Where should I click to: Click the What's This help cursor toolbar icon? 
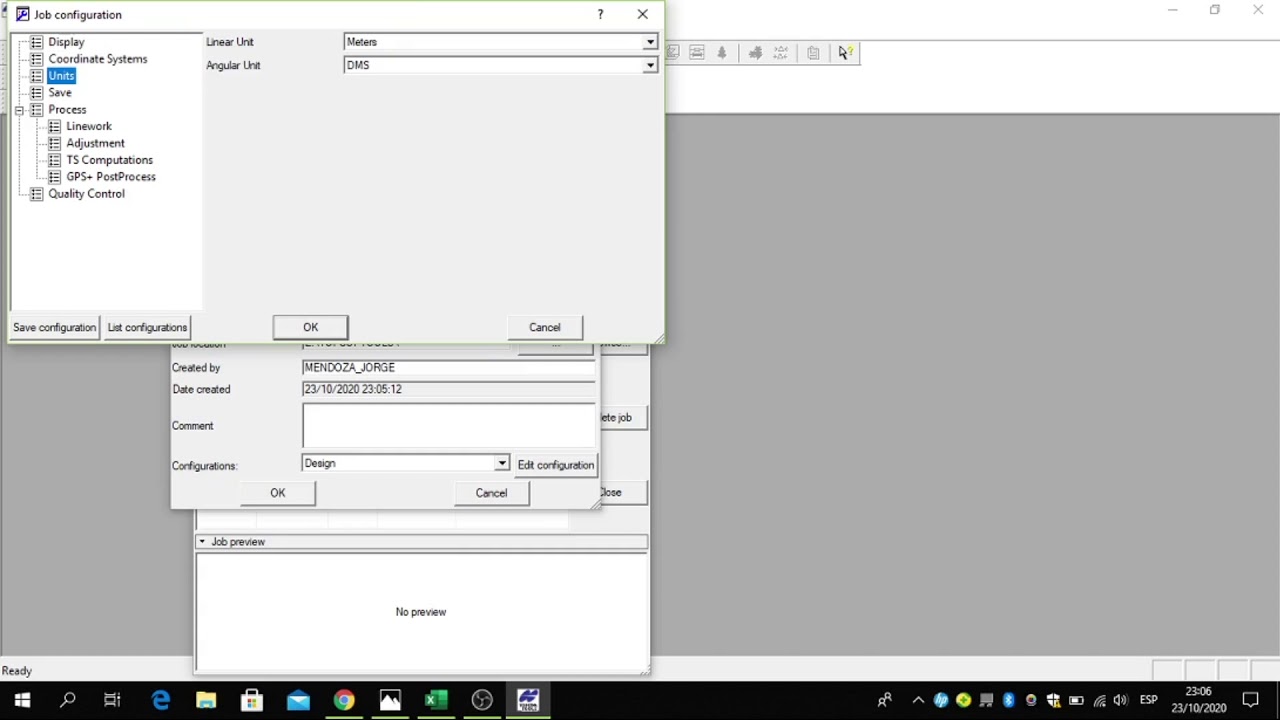tap(845, 53)
